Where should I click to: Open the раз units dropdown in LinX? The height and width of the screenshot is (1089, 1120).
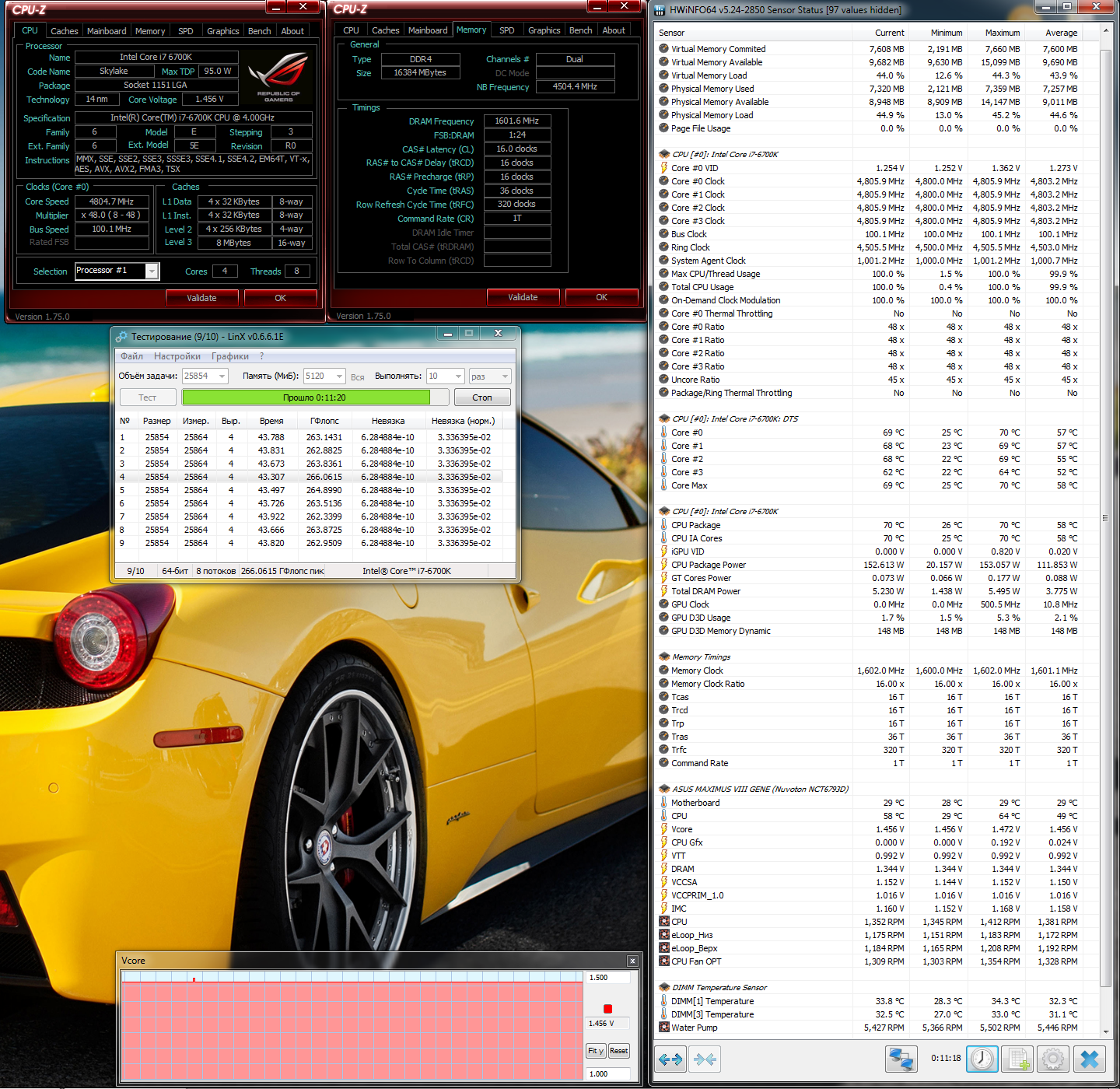click(505, 376)
